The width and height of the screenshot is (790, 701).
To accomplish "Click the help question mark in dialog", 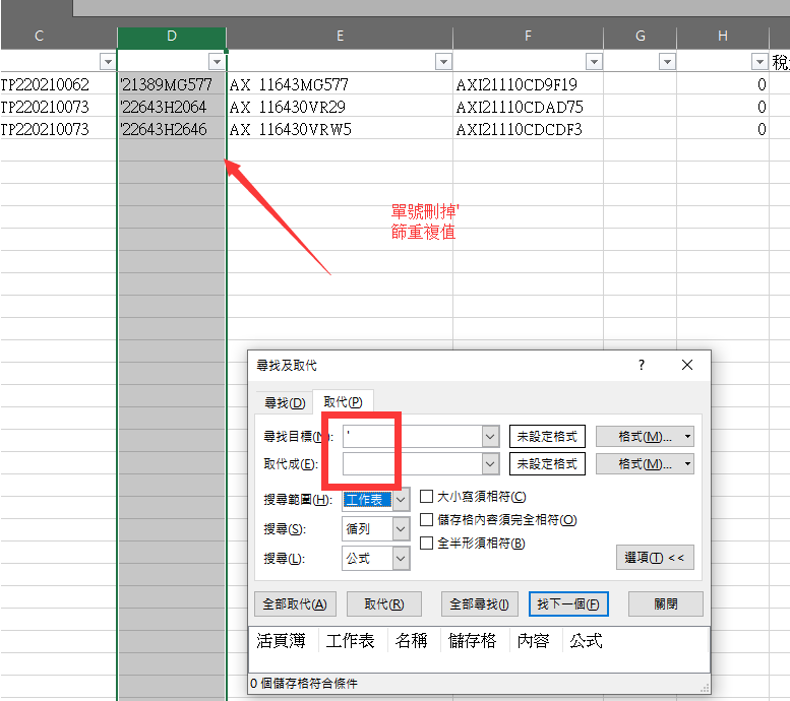I will tap(642, 366).
